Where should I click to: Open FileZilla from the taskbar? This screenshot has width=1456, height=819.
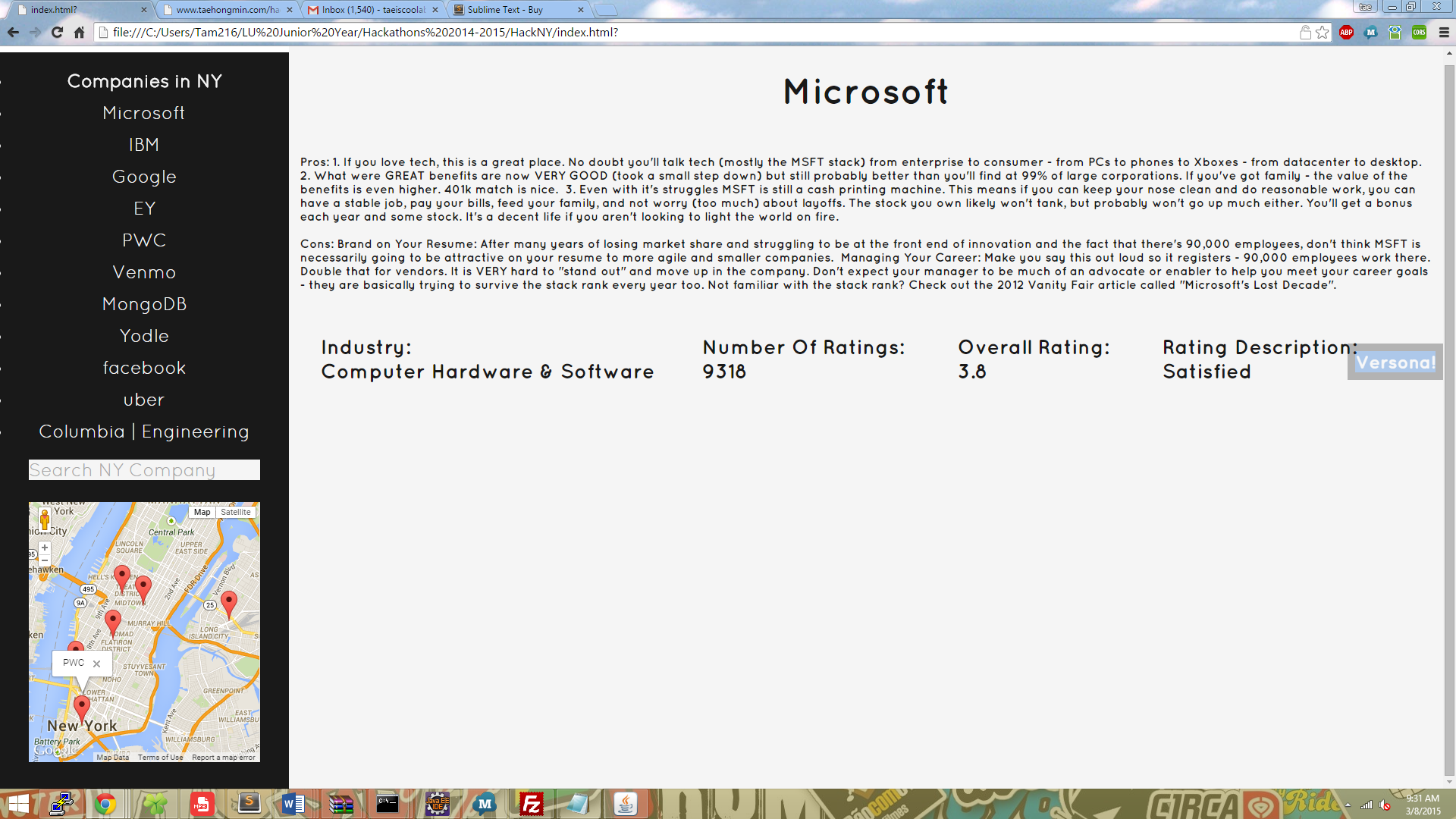pyautogui.click(x=531, y=804)
